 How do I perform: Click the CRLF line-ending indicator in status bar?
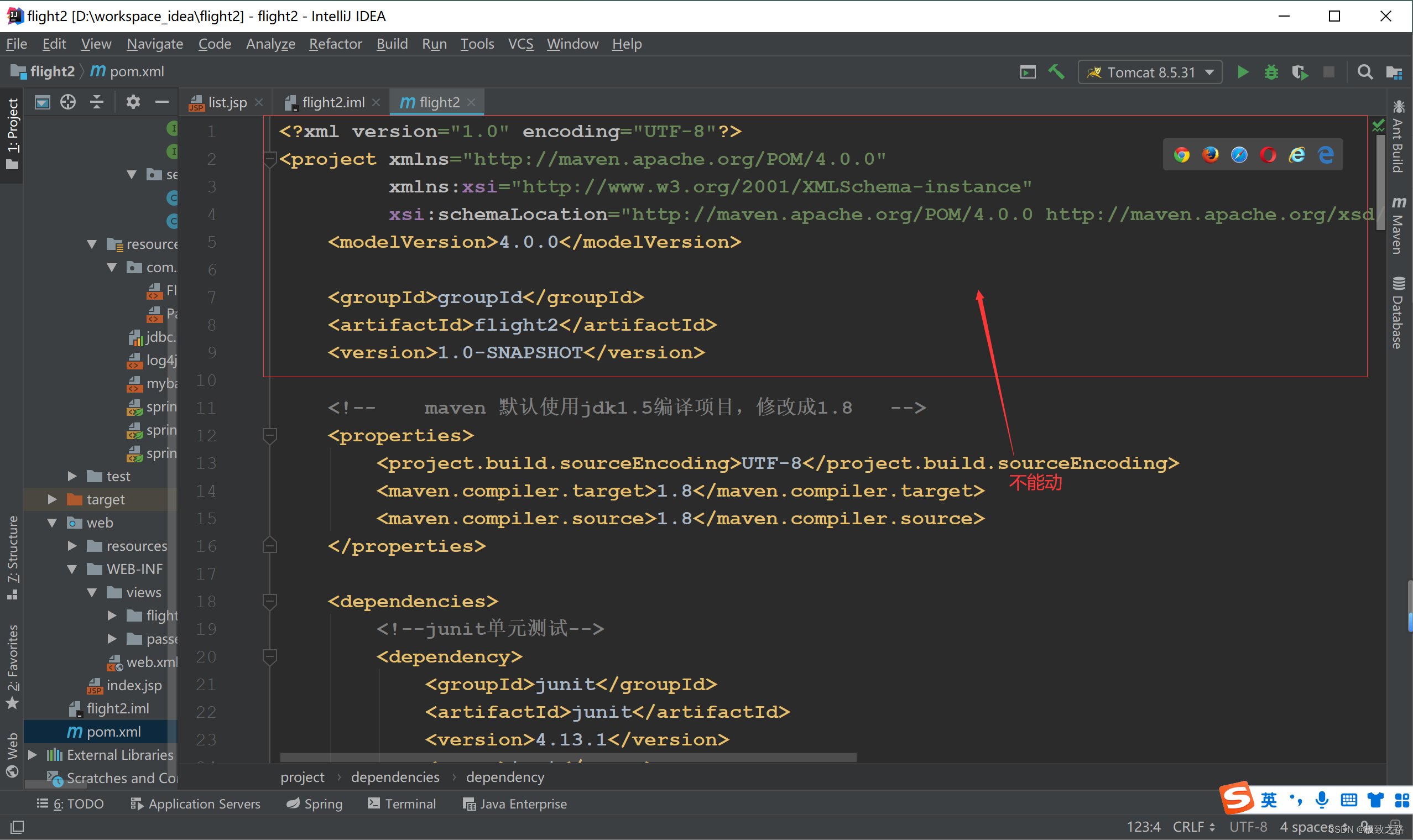1189,826
